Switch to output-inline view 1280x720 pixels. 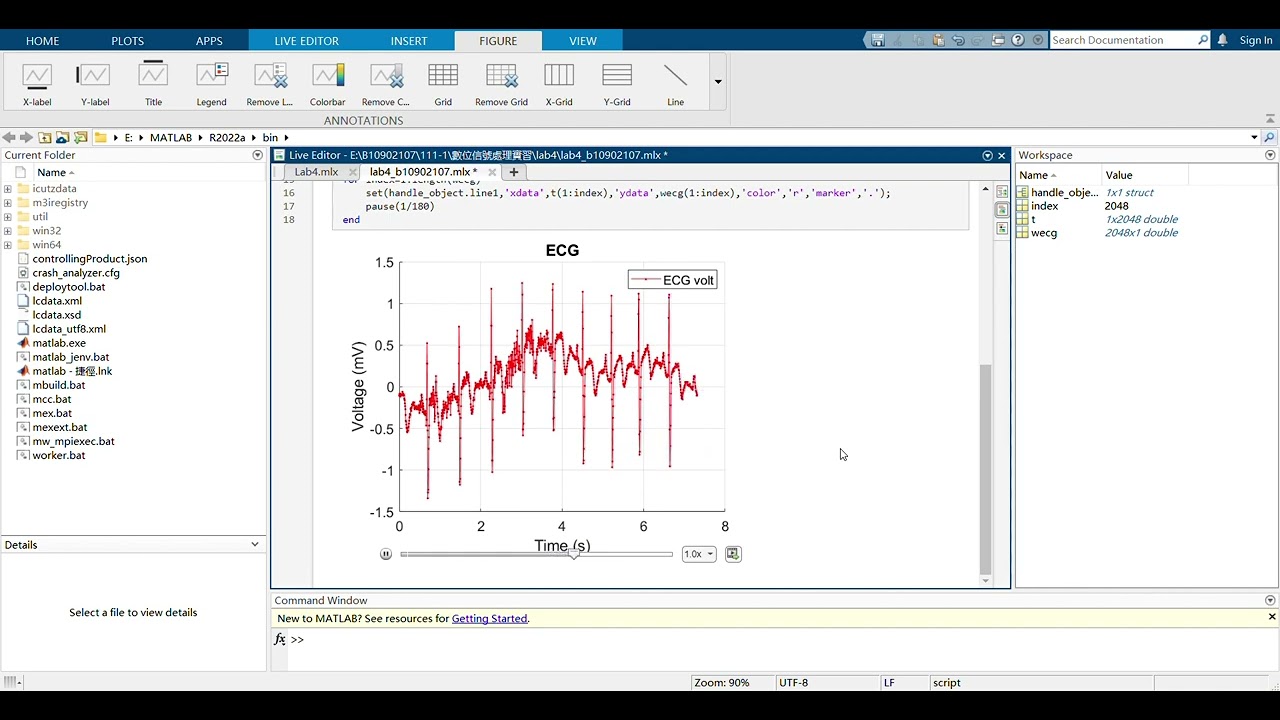tap(1002, 210)
